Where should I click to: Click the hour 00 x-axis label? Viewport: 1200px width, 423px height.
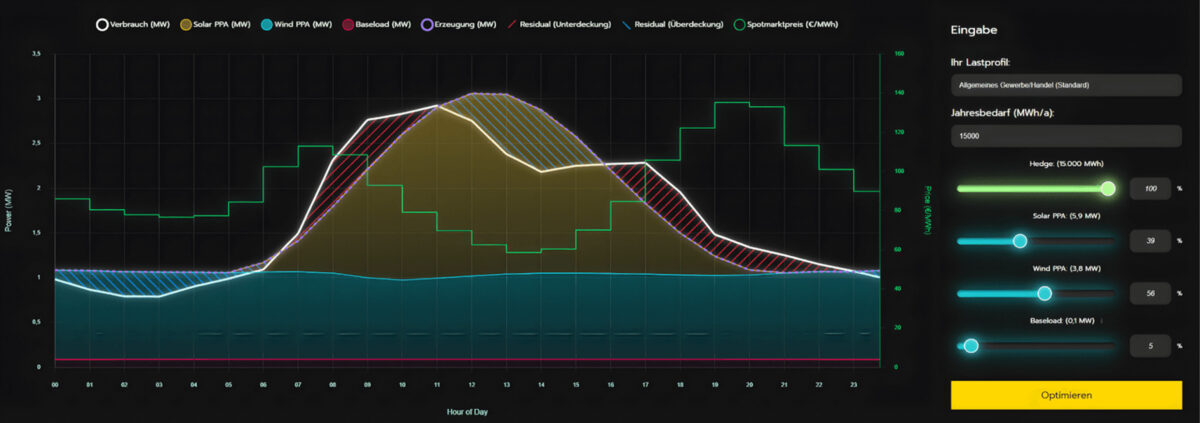pos(54,384)
